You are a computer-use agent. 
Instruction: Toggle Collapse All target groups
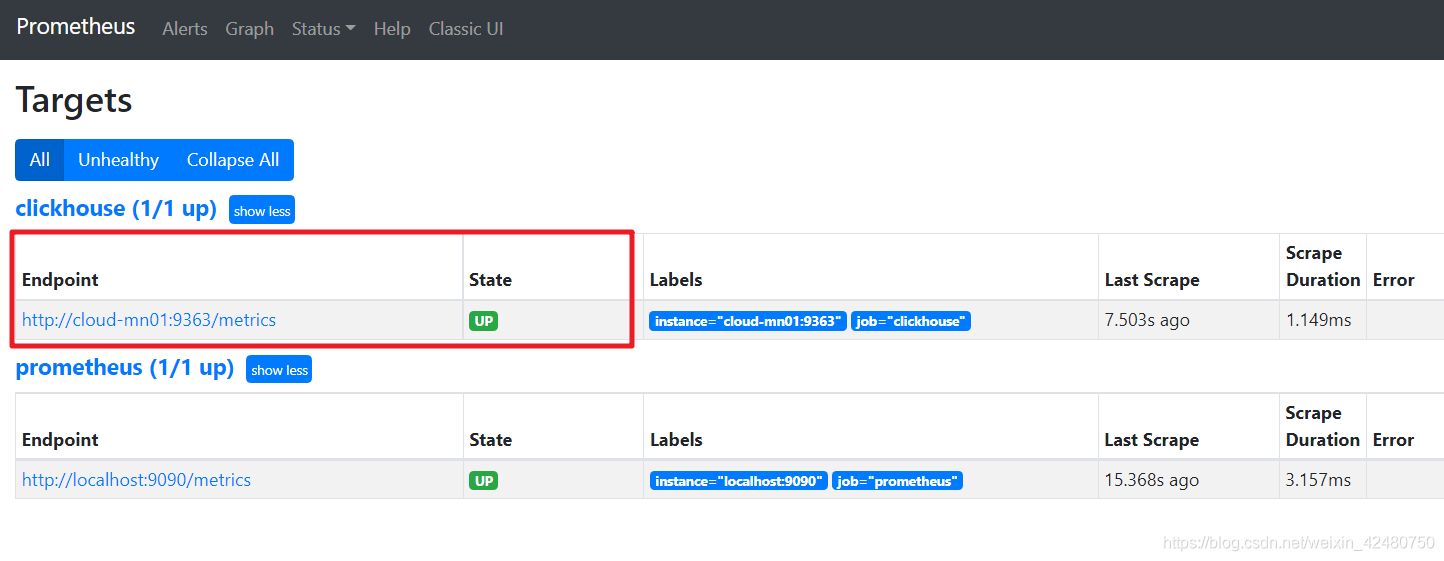coord(233,160)
